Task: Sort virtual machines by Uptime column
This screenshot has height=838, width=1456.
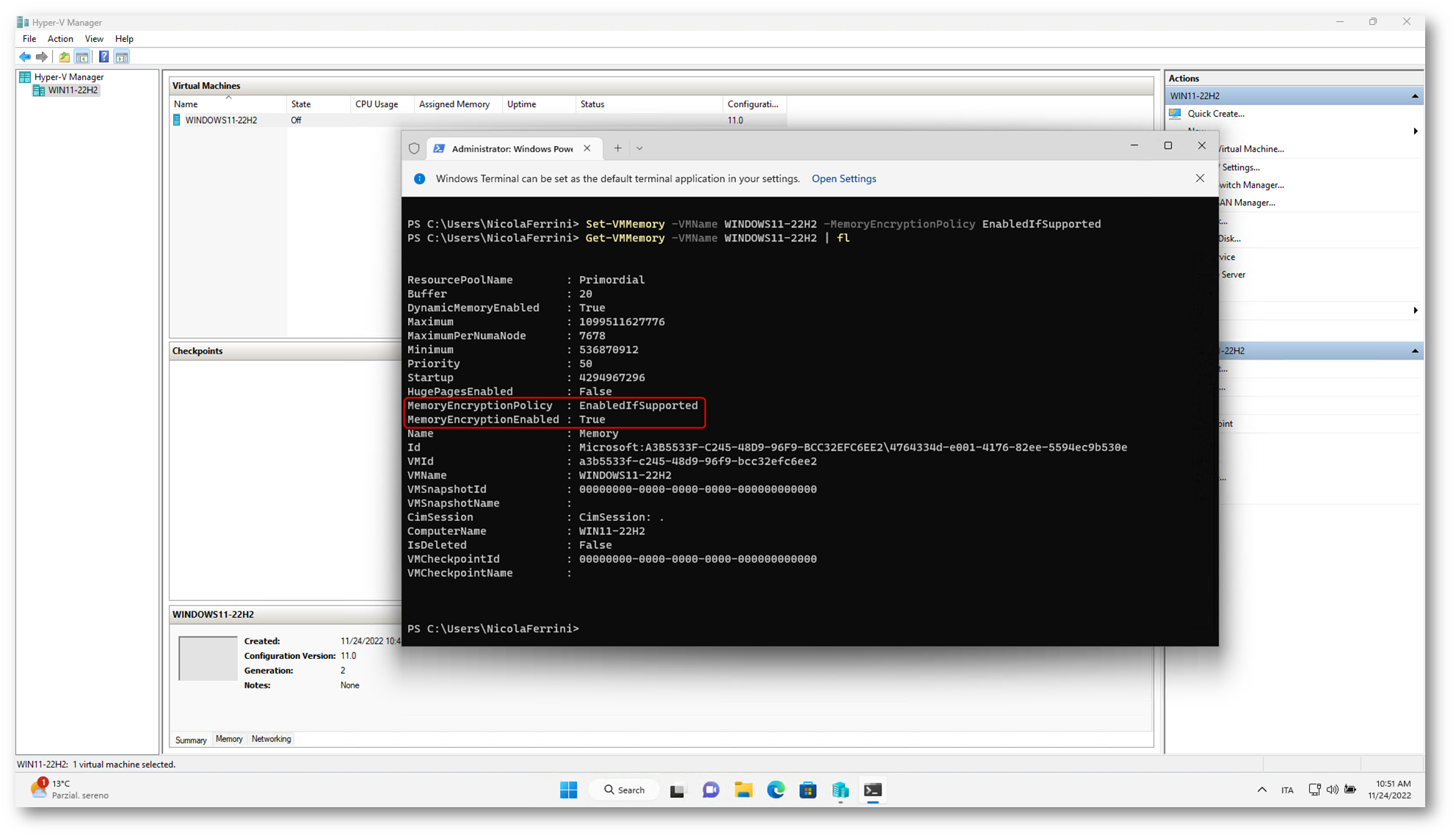Action: (x=539, y=104)
